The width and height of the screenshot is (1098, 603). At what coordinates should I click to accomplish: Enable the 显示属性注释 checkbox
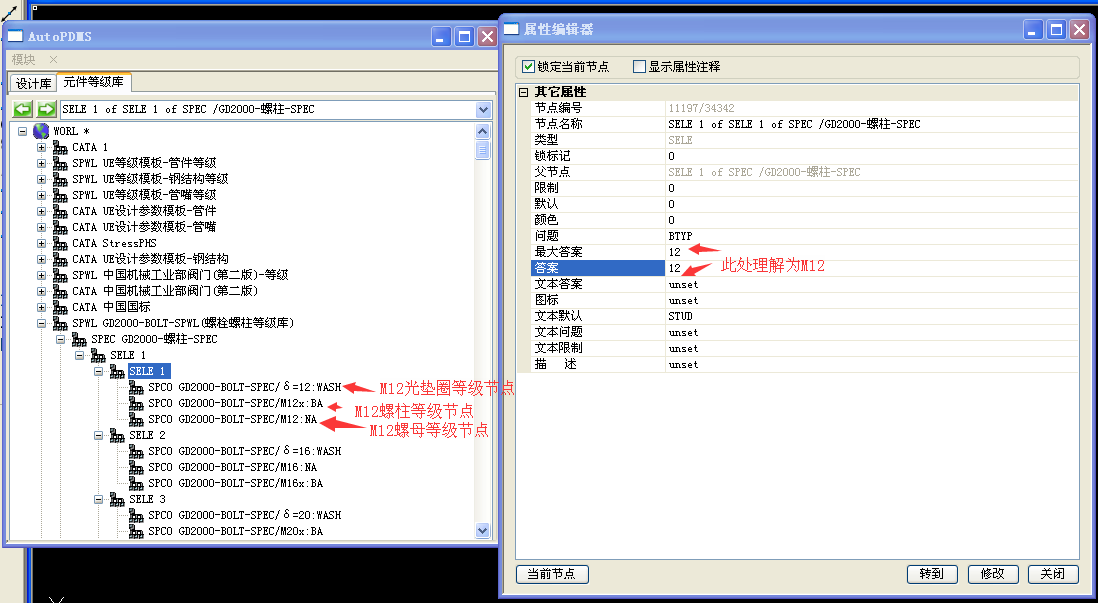[640, 67]
